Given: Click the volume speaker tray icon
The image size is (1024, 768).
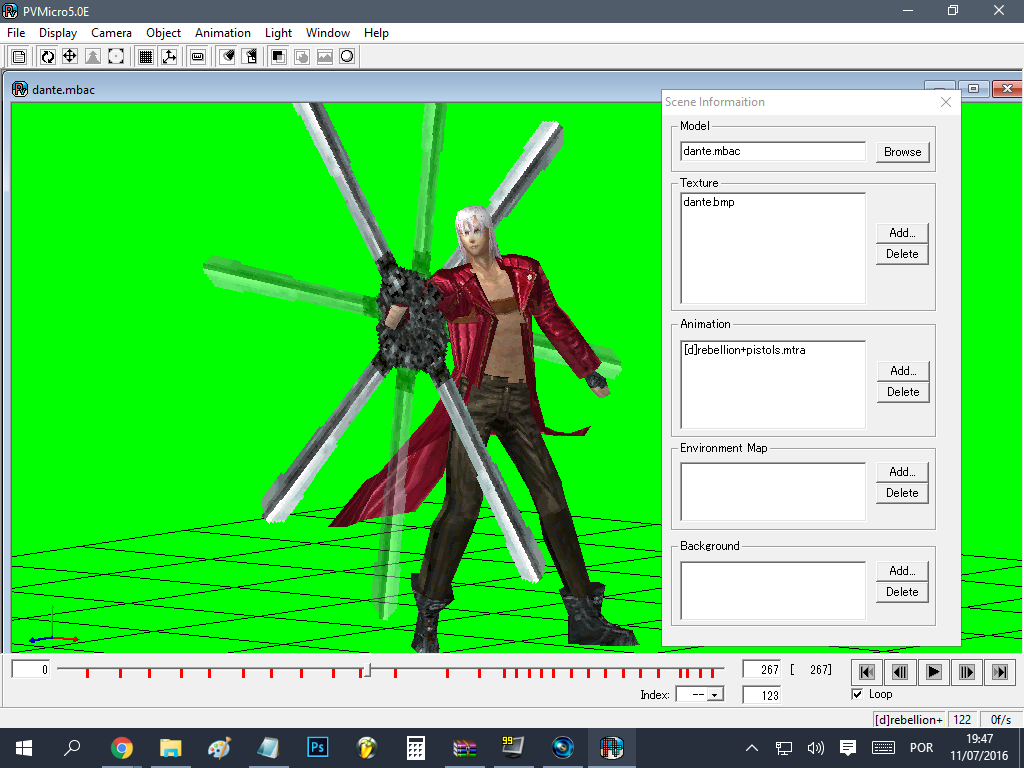Looking at the screenshot, I should (816, 748).
